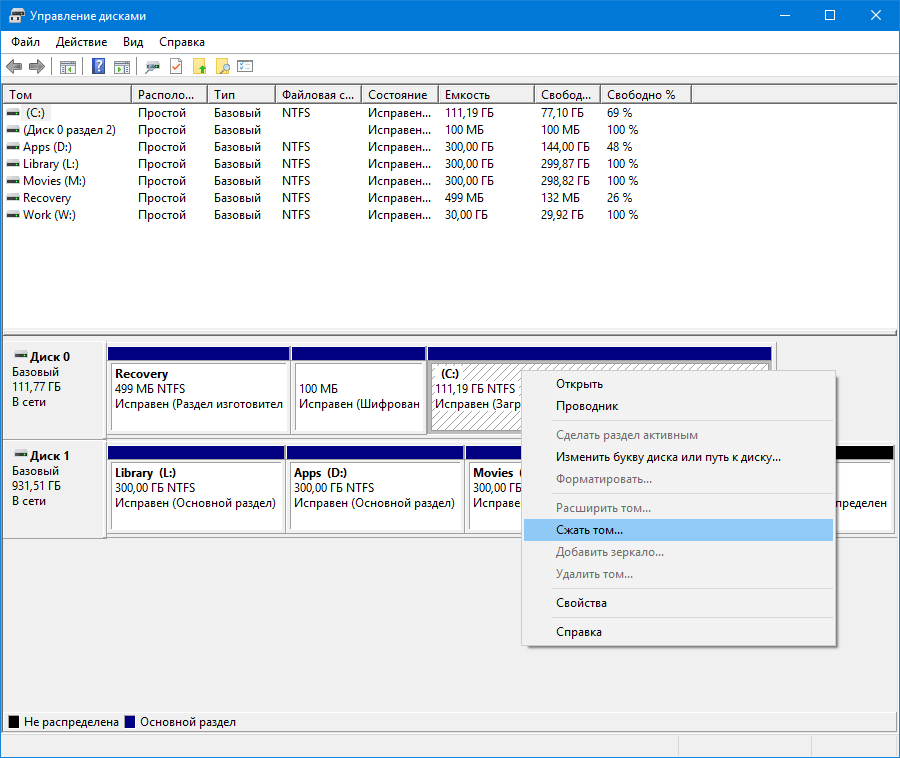The image size is (900, 758).
Task: Click Изменить букву диска или путь к диску
Action: click(x=668, y=457)
